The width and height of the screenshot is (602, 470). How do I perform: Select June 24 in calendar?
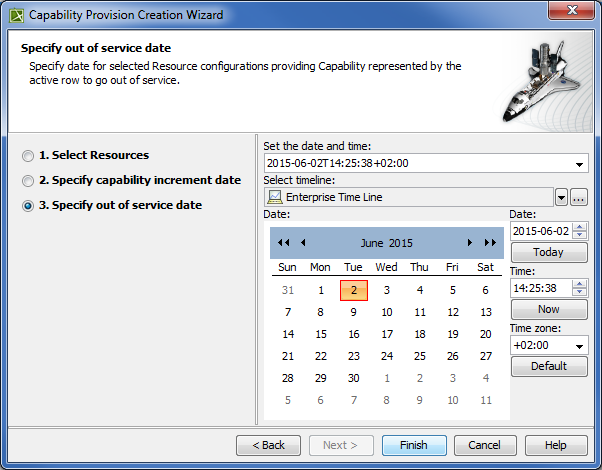[x=387, y=356]
